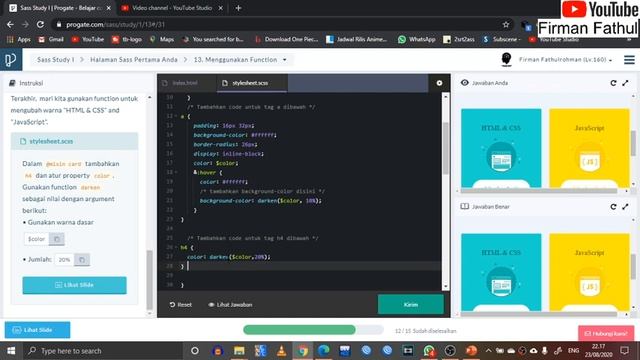The width and height of the screenshot is (640, 360).
Task: Click the editor settings gear icon
Action: (x=439, y=83)
